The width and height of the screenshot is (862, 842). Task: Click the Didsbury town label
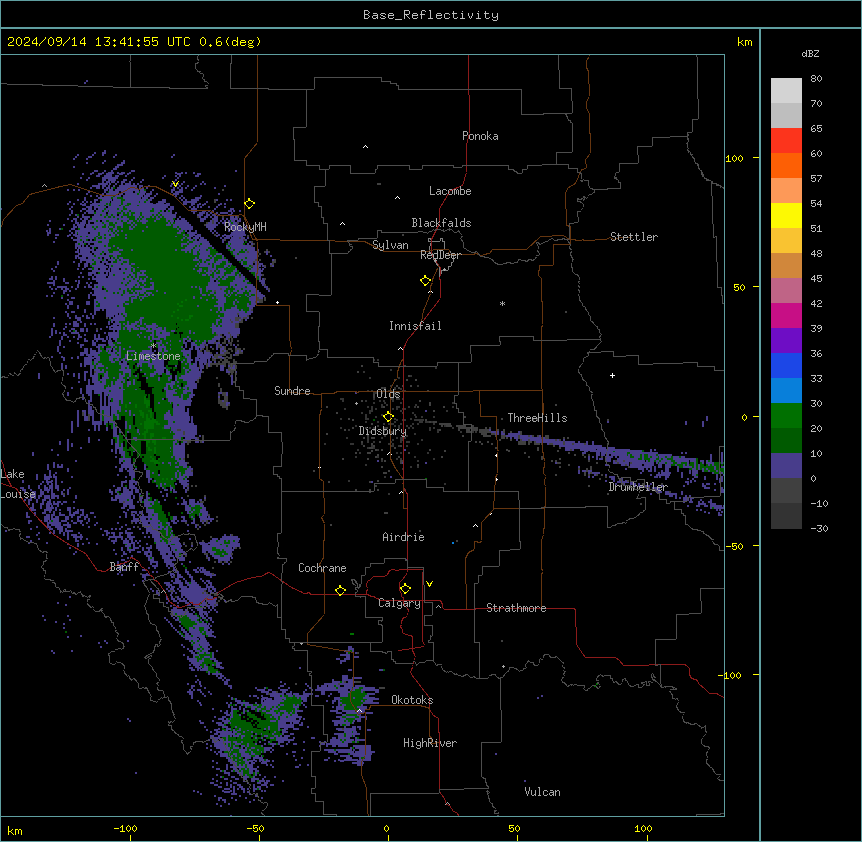[383, 431]
